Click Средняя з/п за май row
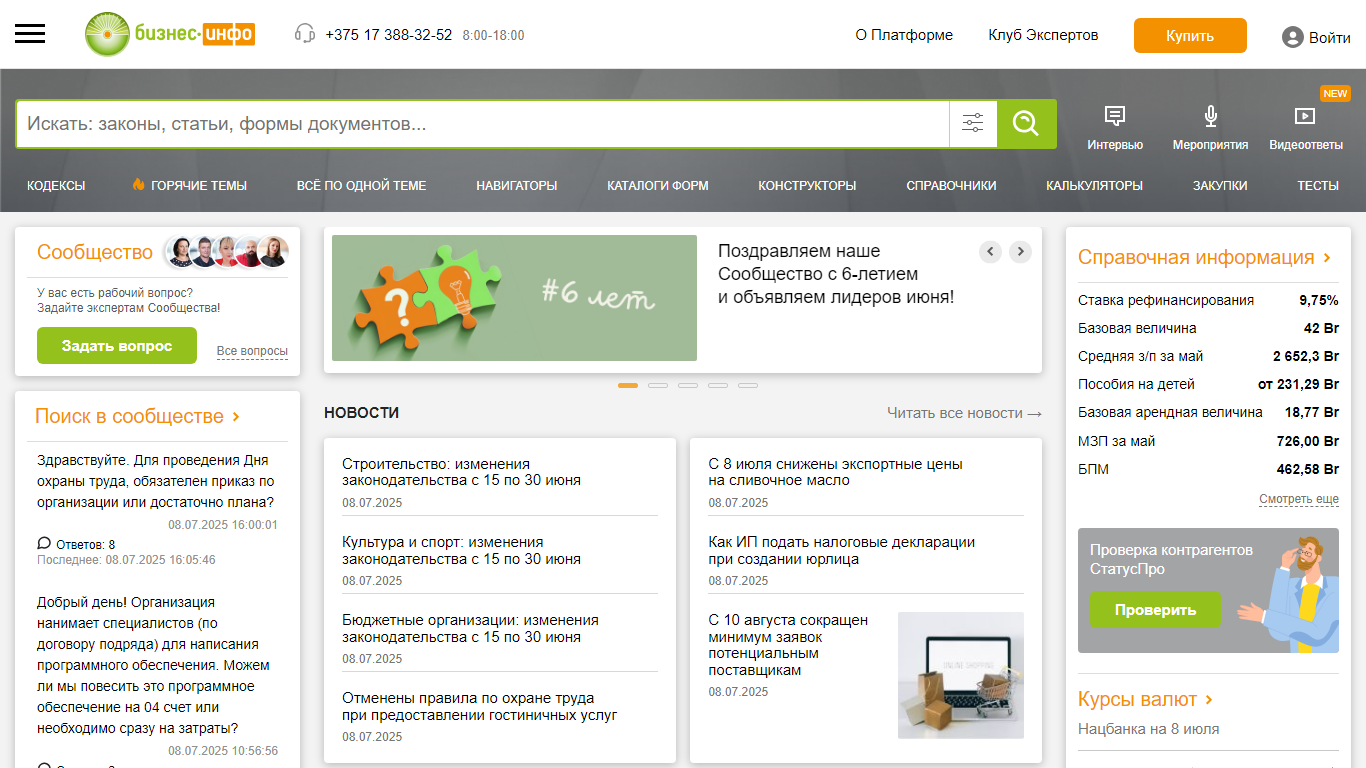Viewport: 1366px width, 768px height. pyautogui.click(x=1208, y=356)
